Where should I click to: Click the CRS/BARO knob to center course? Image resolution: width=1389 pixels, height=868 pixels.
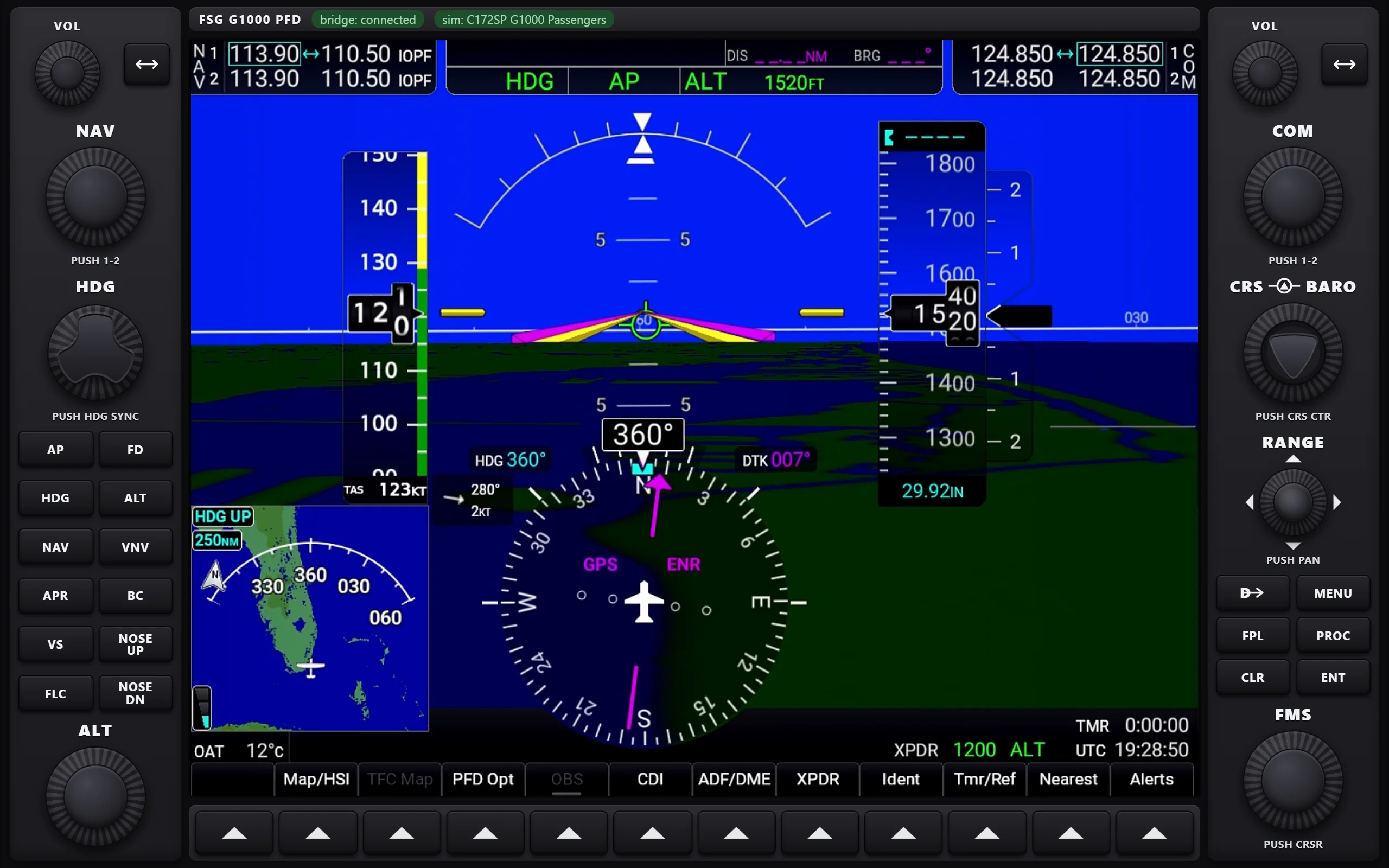(x=1292, y=353)
